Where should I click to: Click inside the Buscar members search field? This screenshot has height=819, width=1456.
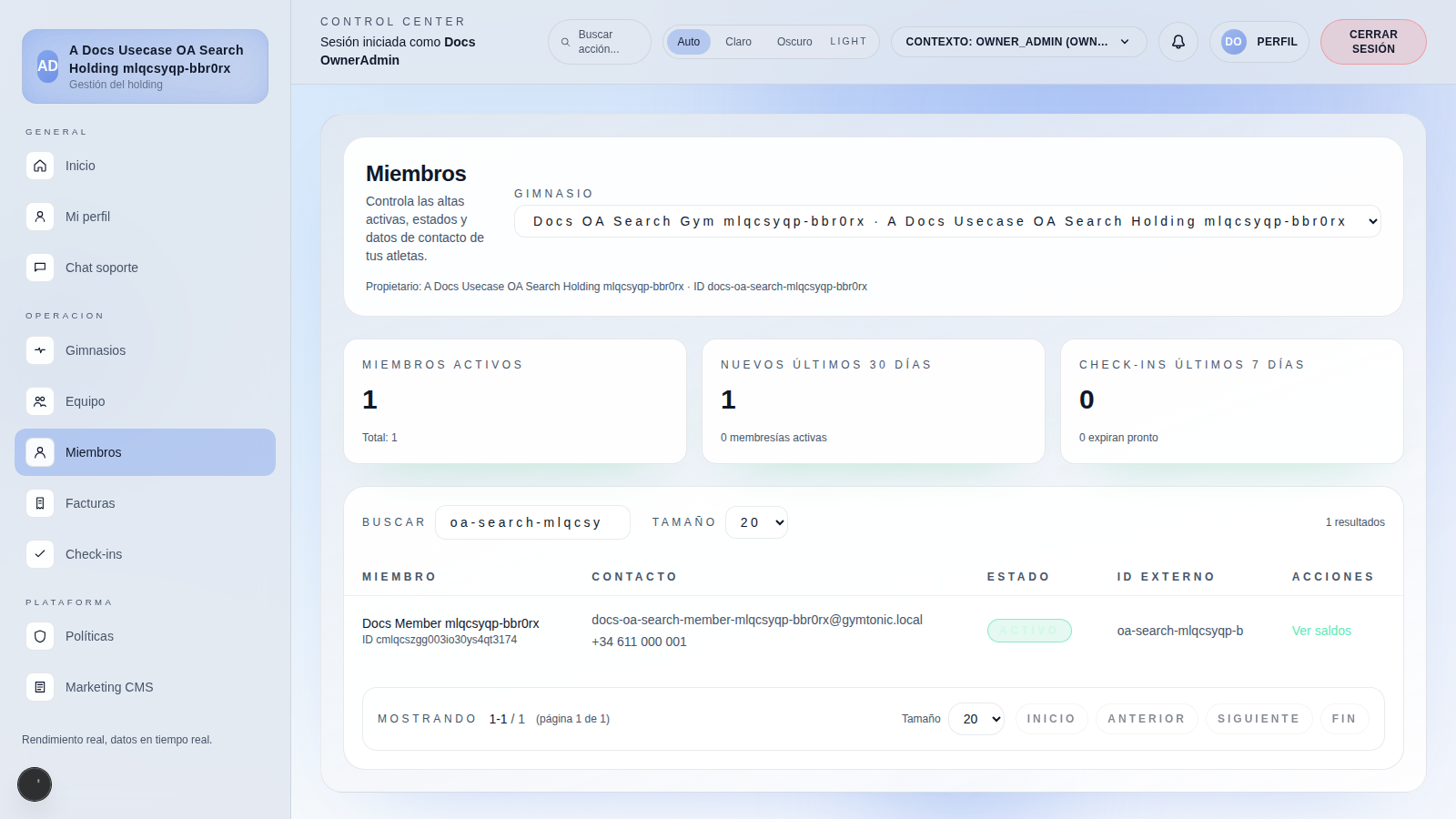point(532,522)
